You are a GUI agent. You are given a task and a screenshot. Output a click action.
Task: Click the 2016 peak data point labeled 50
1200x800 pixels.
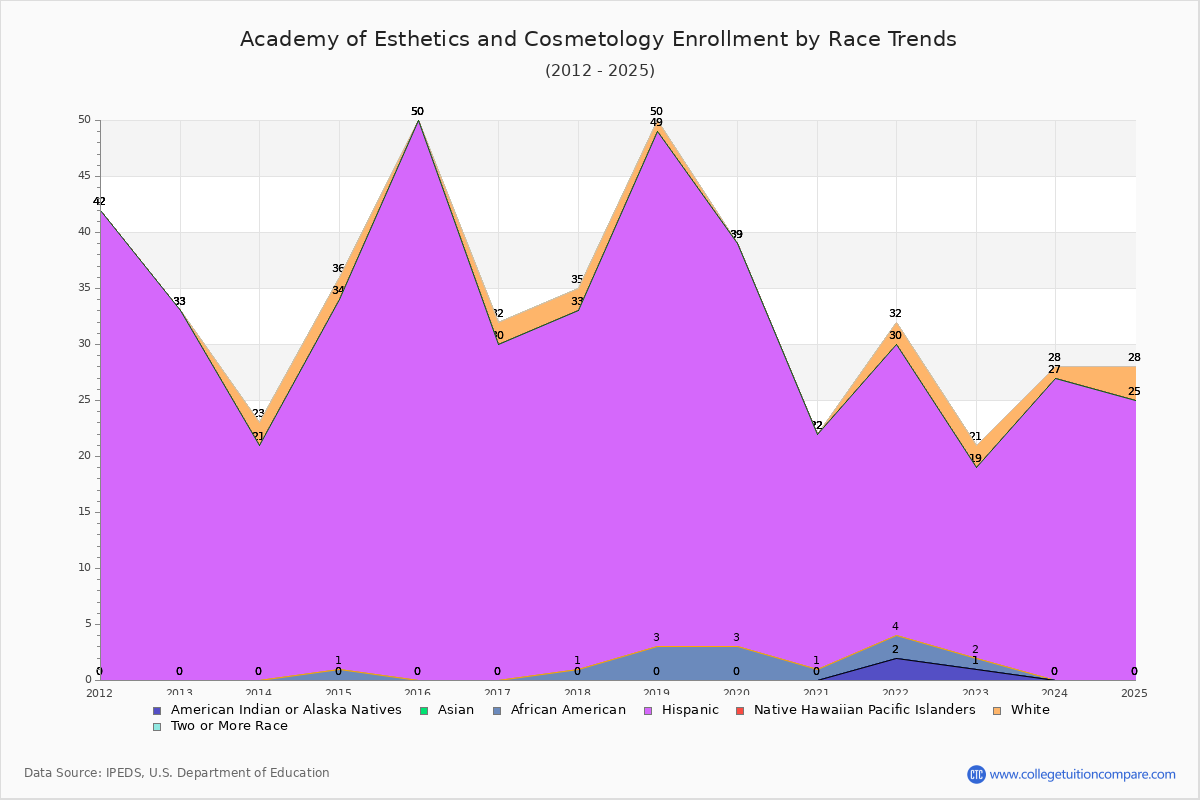[417, 112]
